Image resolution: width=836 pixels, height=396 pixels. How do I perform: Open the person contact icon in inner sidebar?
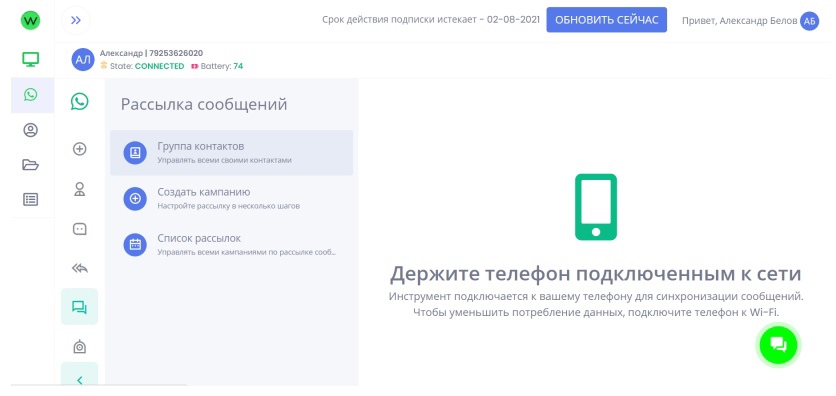[x=79, y=189]
